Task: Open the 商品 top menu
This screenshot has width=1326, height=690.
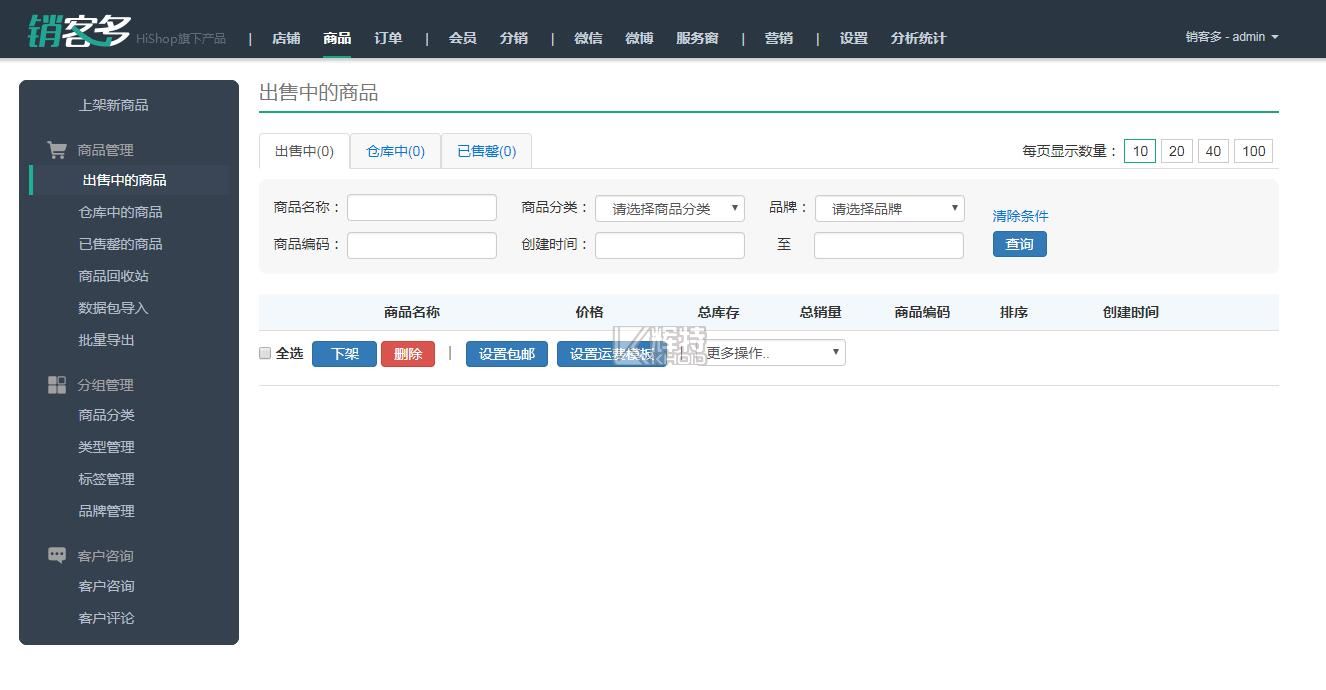Action: tap(337, 38)
